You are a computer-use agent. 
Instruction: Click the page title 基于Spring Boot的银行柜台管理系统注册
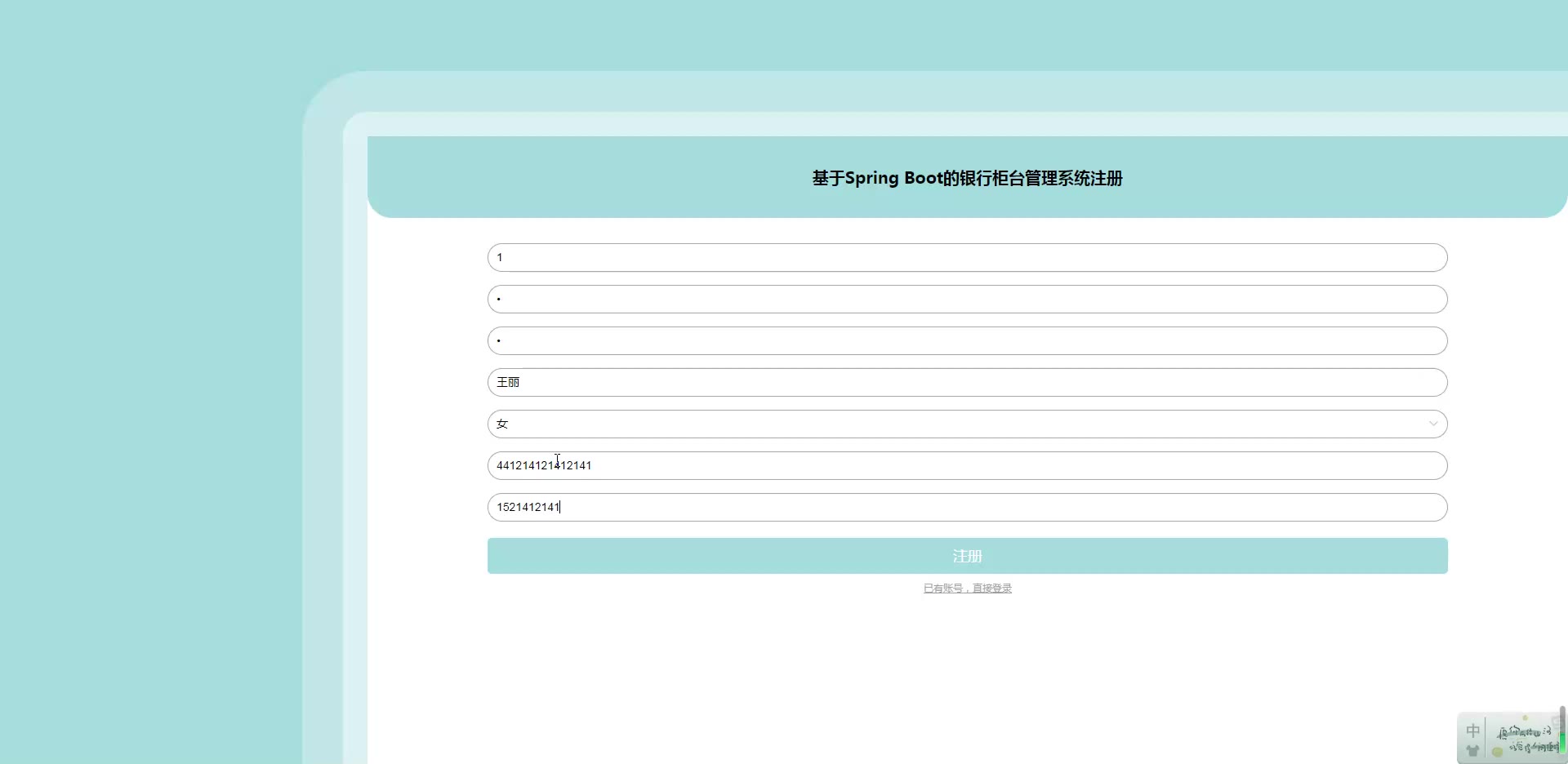click(x=967, y=178)
